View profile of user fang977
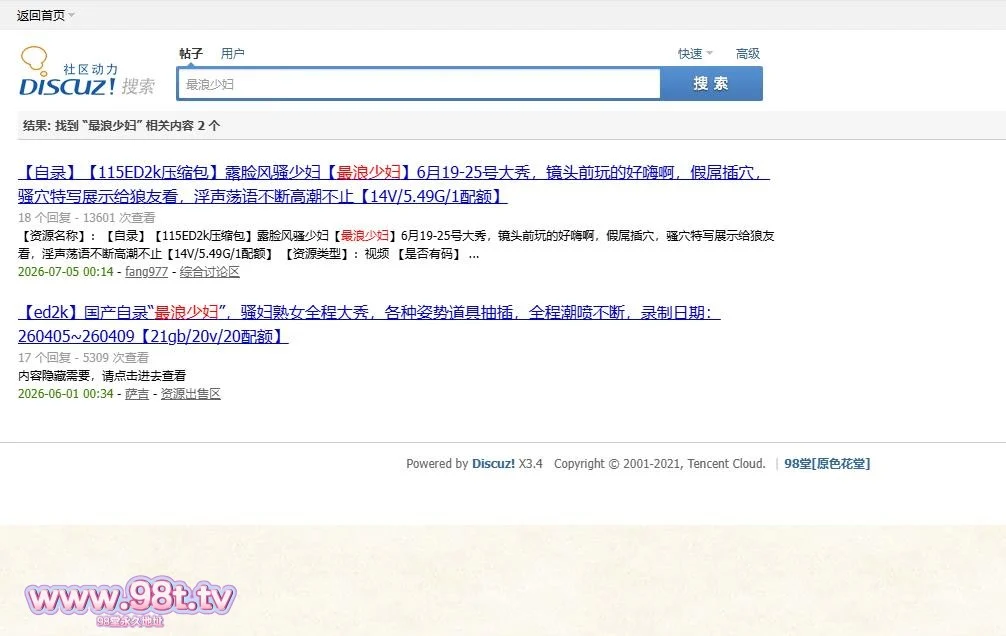The height and width of the screenshot is (636, 1006). click(x=146, y=271)
